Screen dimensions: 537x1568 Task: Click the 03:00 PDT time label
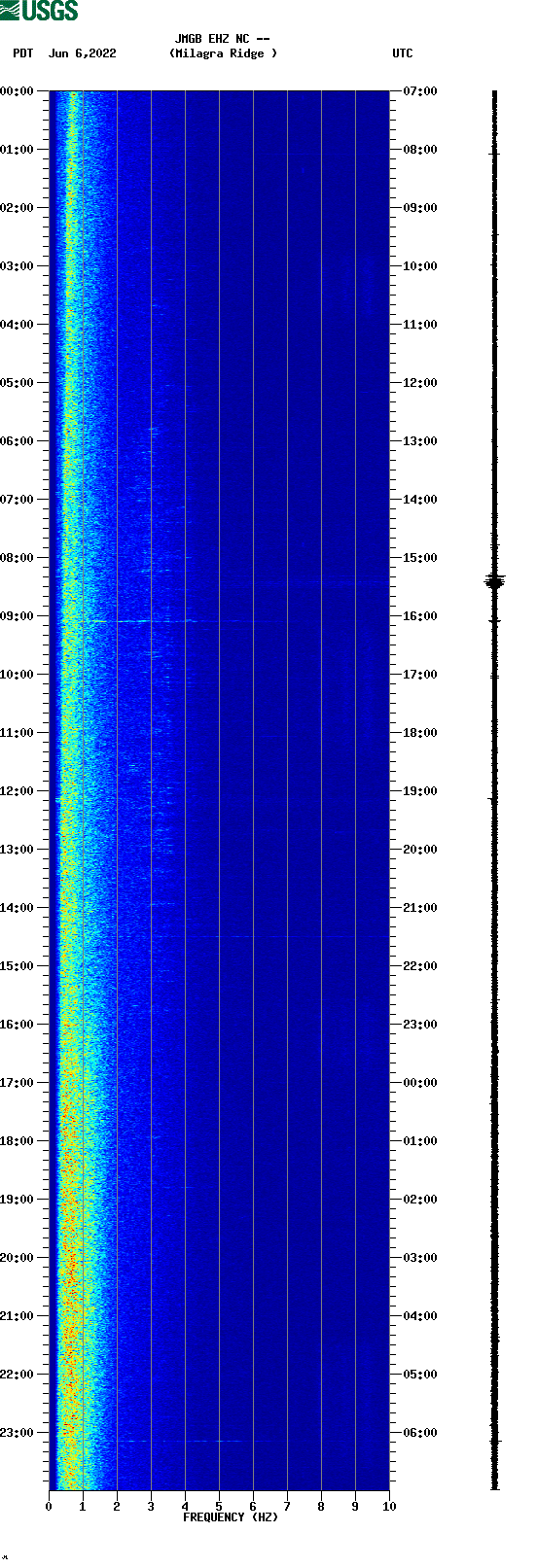pos(18,266)
